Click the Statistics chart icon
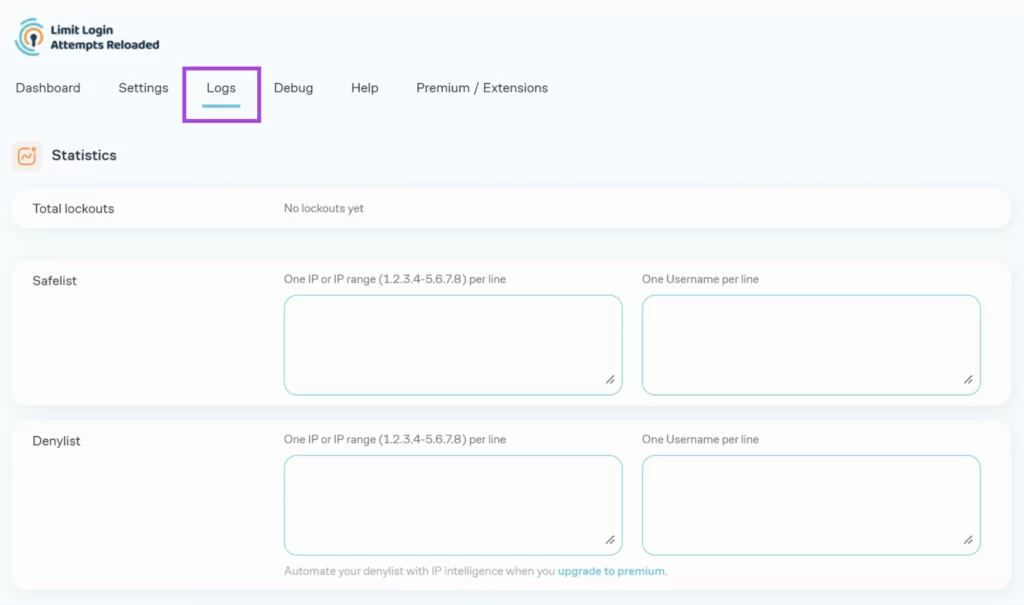 [27, 156]
